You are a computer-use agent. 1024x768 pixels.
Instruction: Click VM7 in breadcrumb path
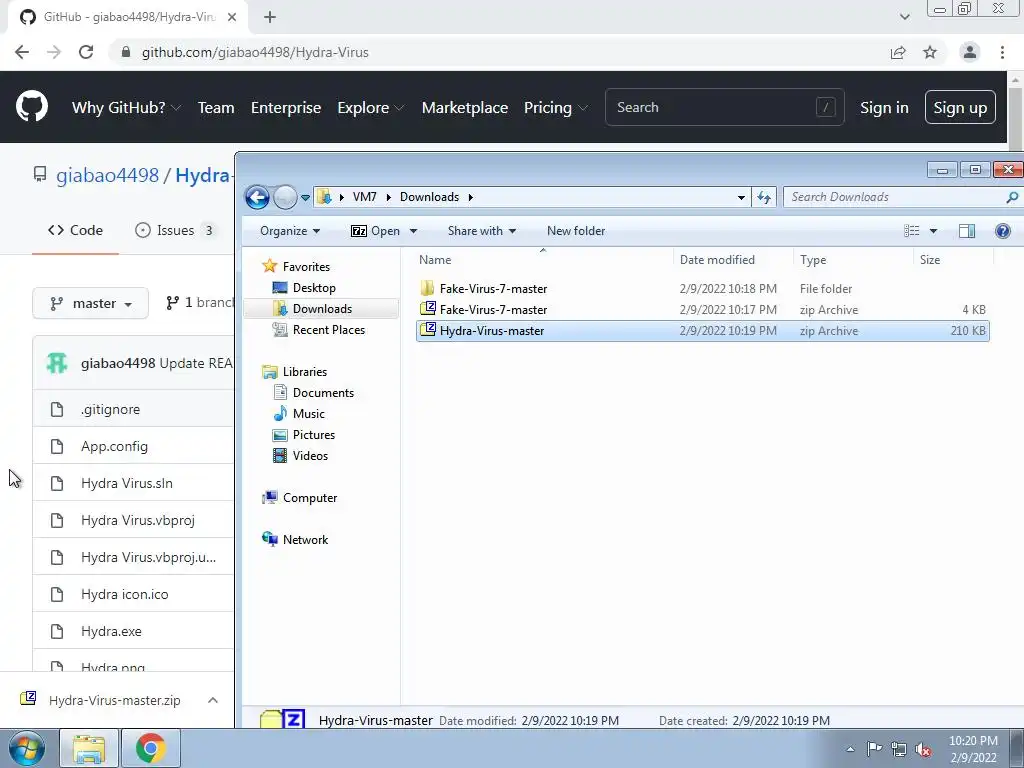[x=364, y=197]
